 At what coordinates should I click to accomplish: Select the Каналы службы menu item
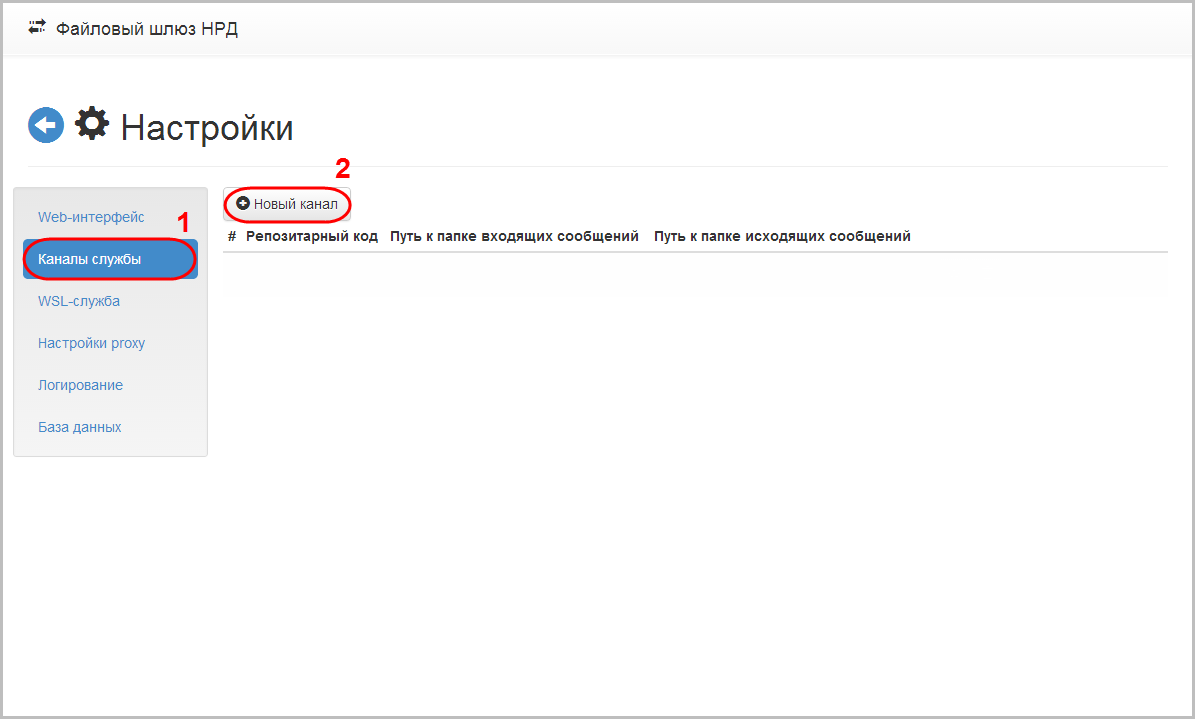tap(110, 259)
